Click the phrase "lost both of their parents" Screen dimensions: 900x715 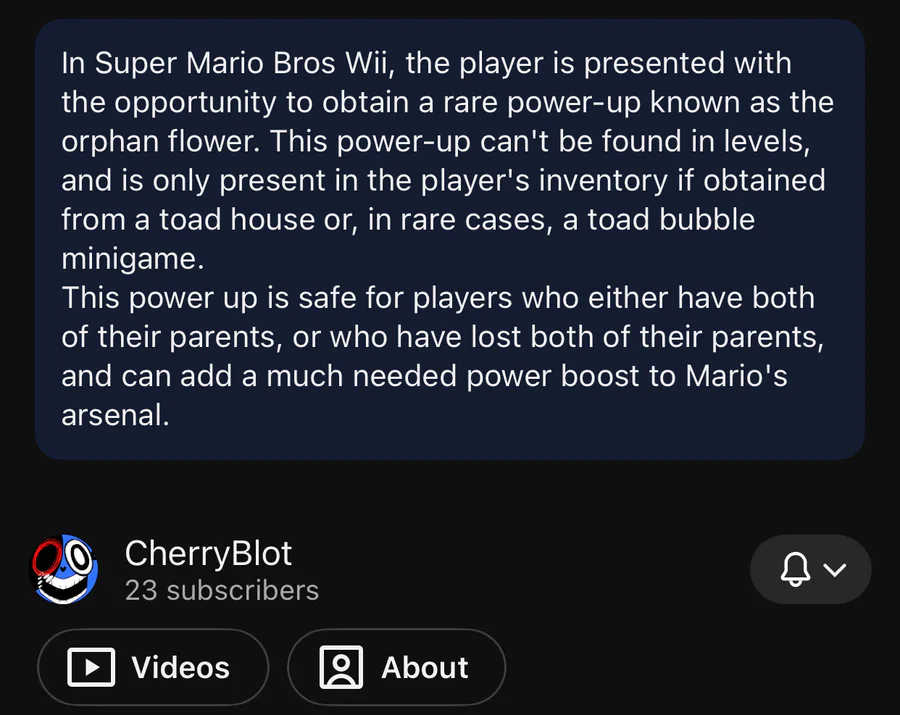[x=608, y=337]
